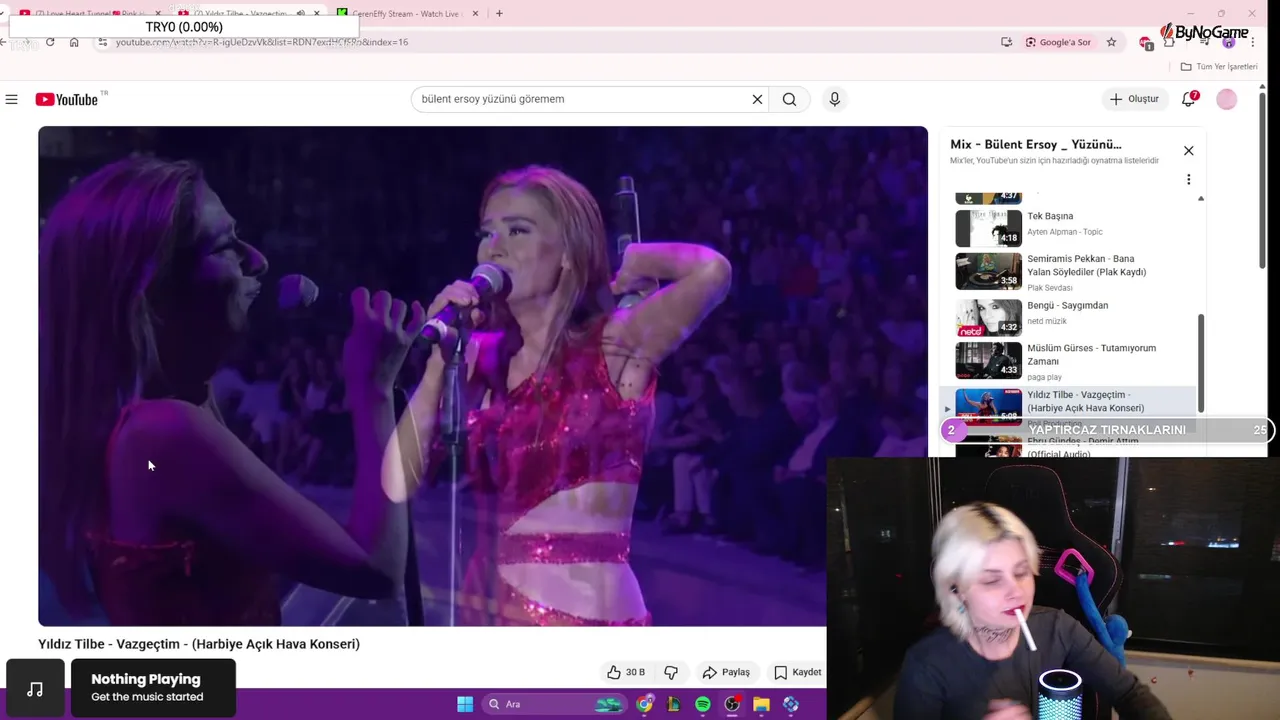Click the video title text
The width and height of the screenshot is (1280, 720).
pyautogui.click(x=199, y=644)
